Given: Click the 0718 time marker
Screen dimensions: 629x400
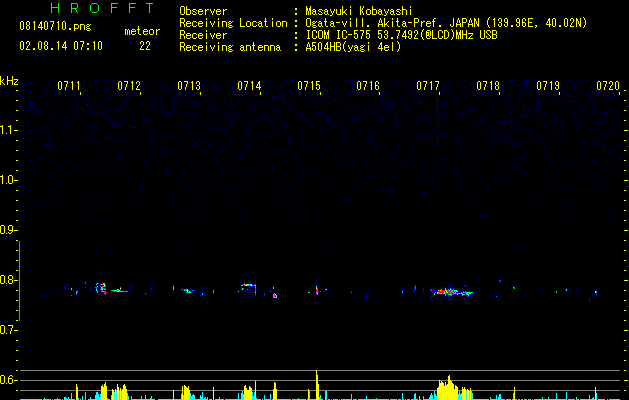Looking at the screenshot, I should point(488,85).
